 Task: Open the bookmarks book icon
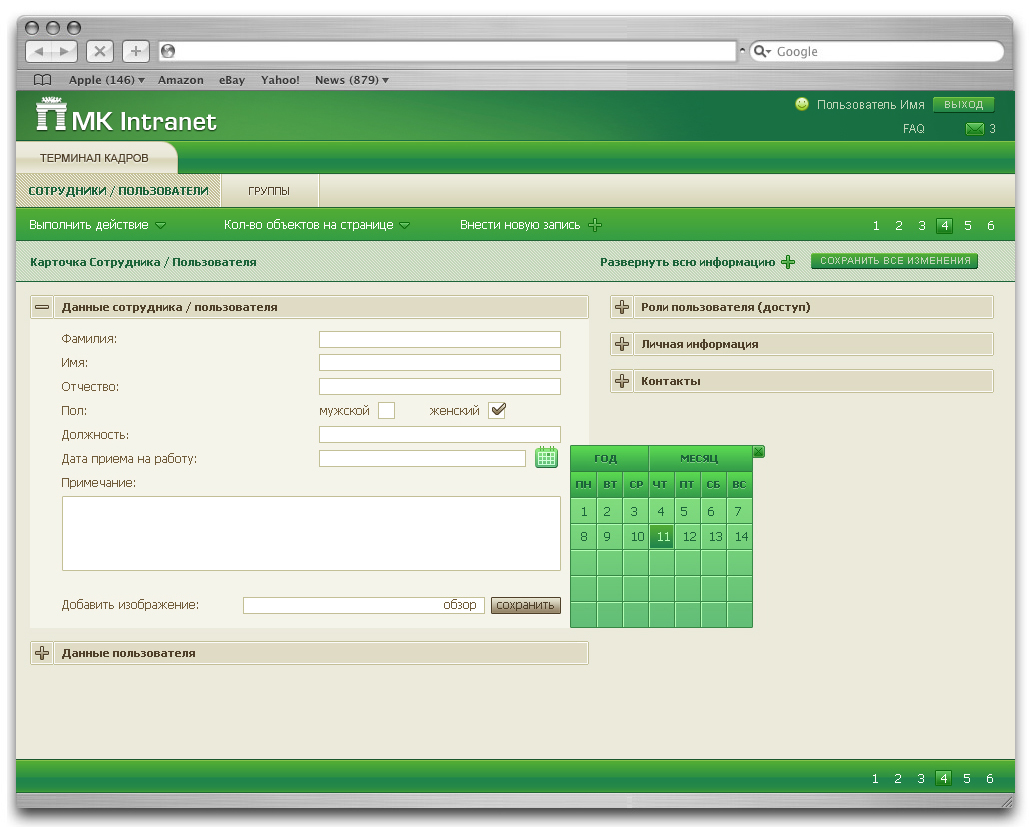[x=43, y=80]
